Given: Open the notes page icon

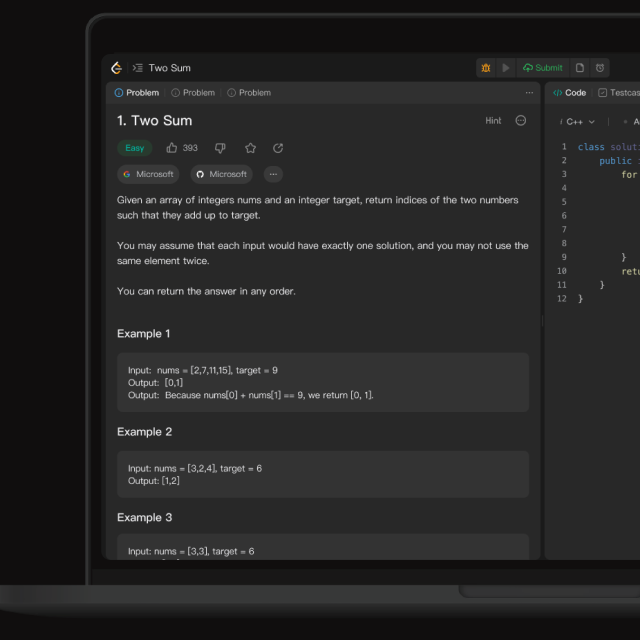Looking at the screenshot, I should coord(580,68).
